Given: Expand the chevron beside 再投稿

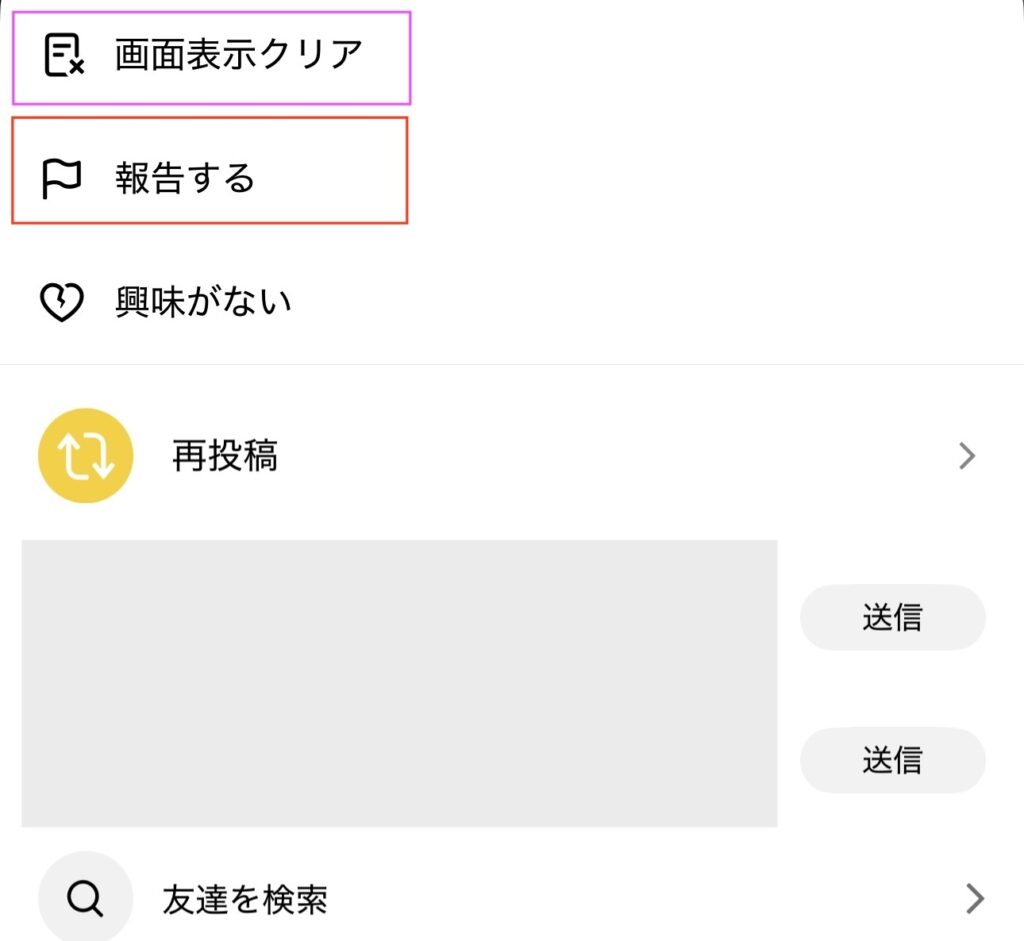Looking at the screenshot, I should 967,456.
